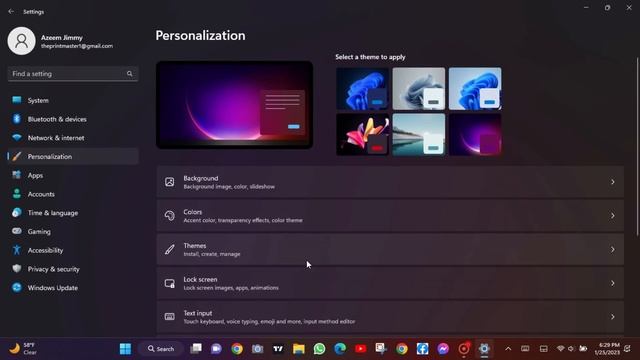Open Themes settings row

coord(390,249)
